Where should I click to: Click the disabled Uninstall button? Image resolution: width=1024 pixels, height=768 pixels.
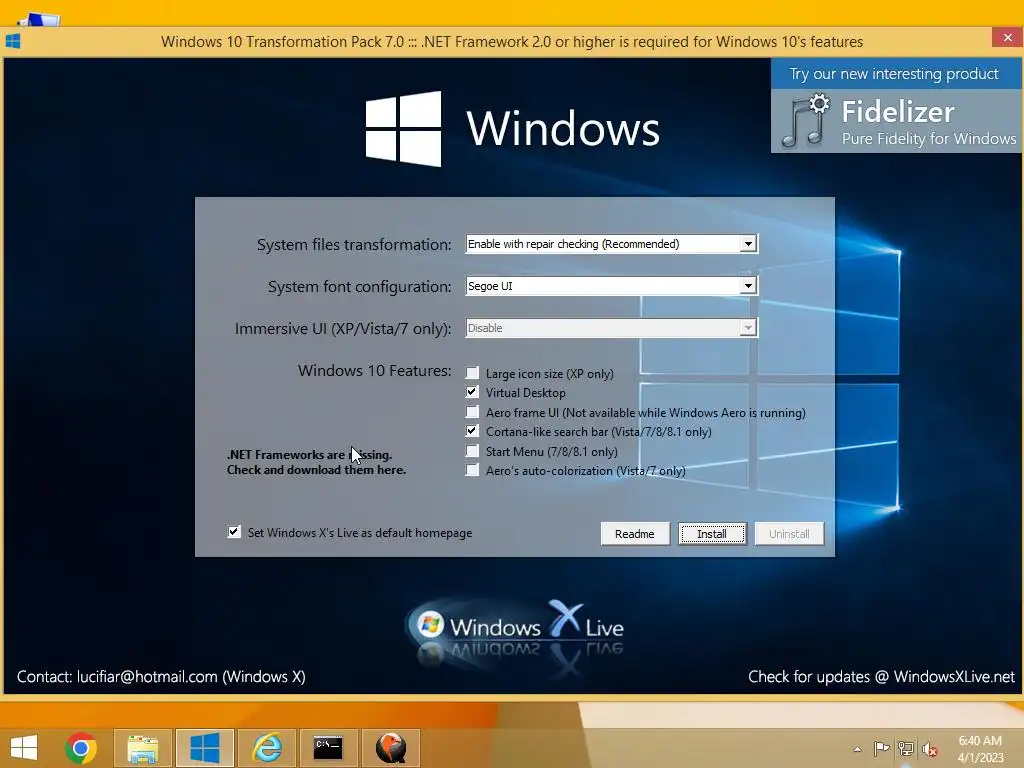pos(789,534)
